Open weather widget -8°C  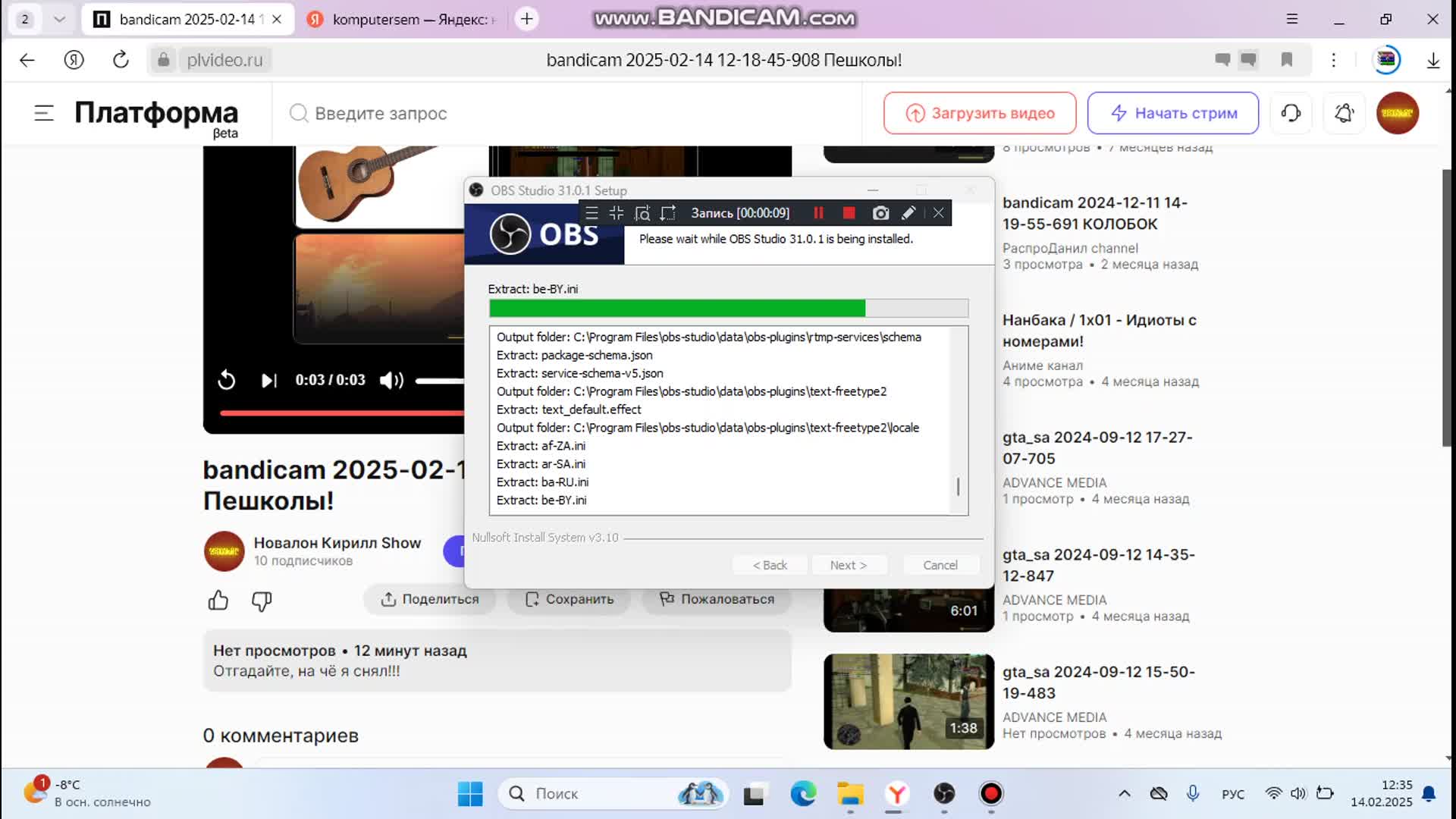(87, 793)
